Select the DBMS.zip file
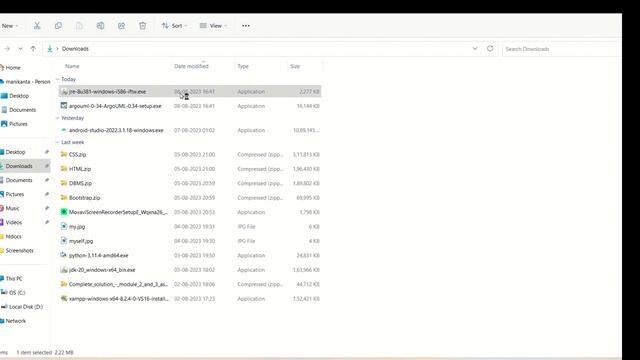The height and width of the screenshot is (360, 640). [190, 183]
